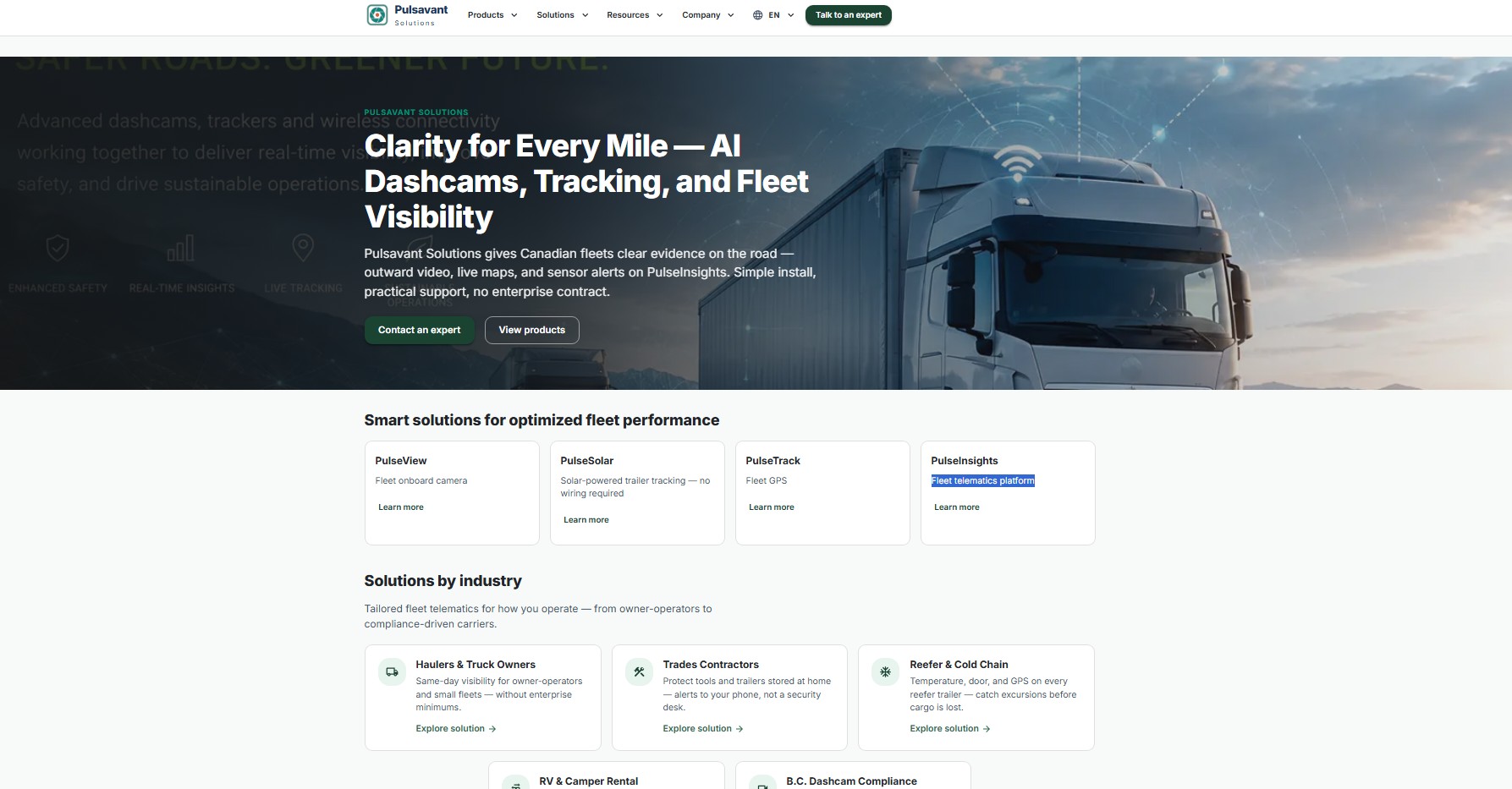Click the PulseView card title

401,461
